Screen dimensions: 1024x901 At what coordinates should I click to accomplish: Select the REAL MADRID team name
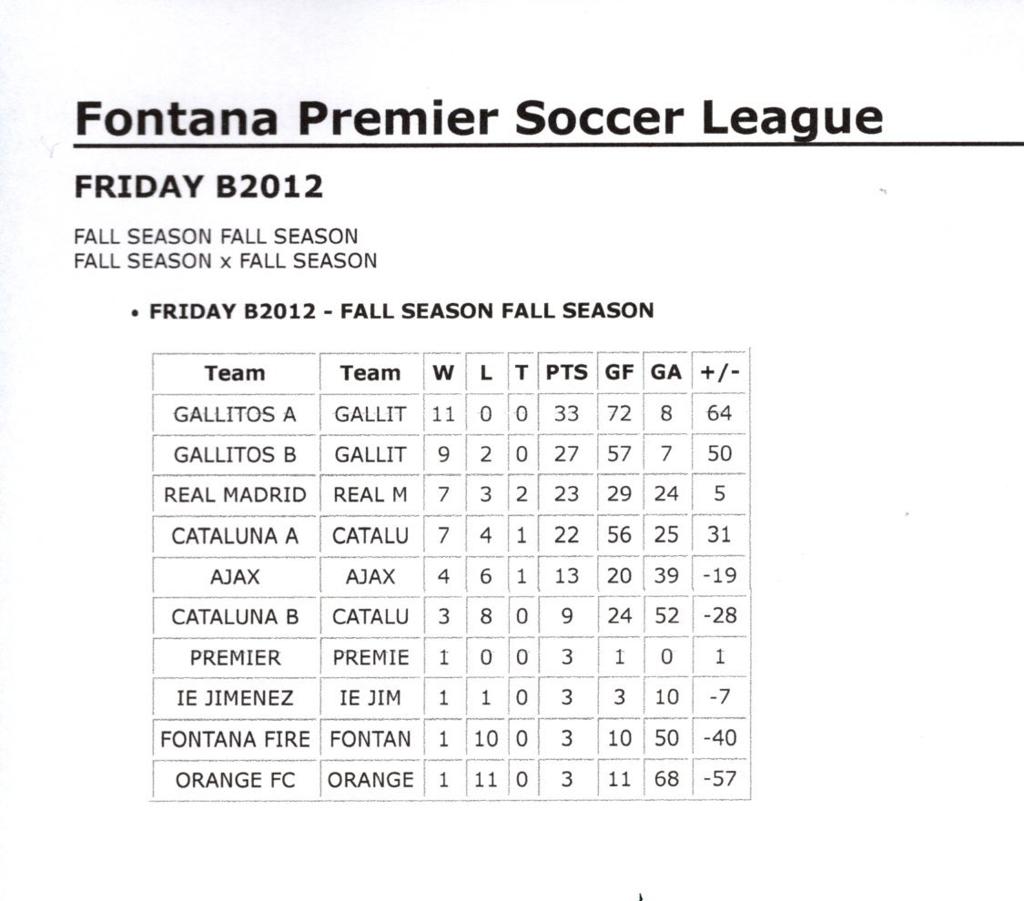(x=235, y=495)
